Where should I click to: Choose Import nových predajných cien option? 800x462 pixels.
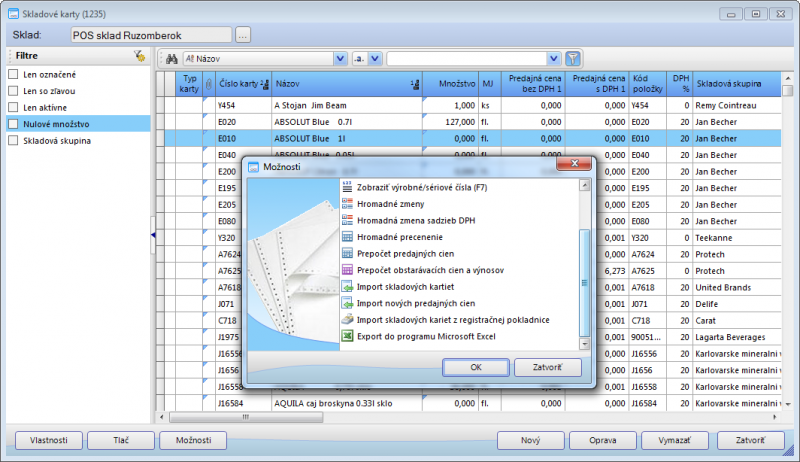(x=415, y=303)
